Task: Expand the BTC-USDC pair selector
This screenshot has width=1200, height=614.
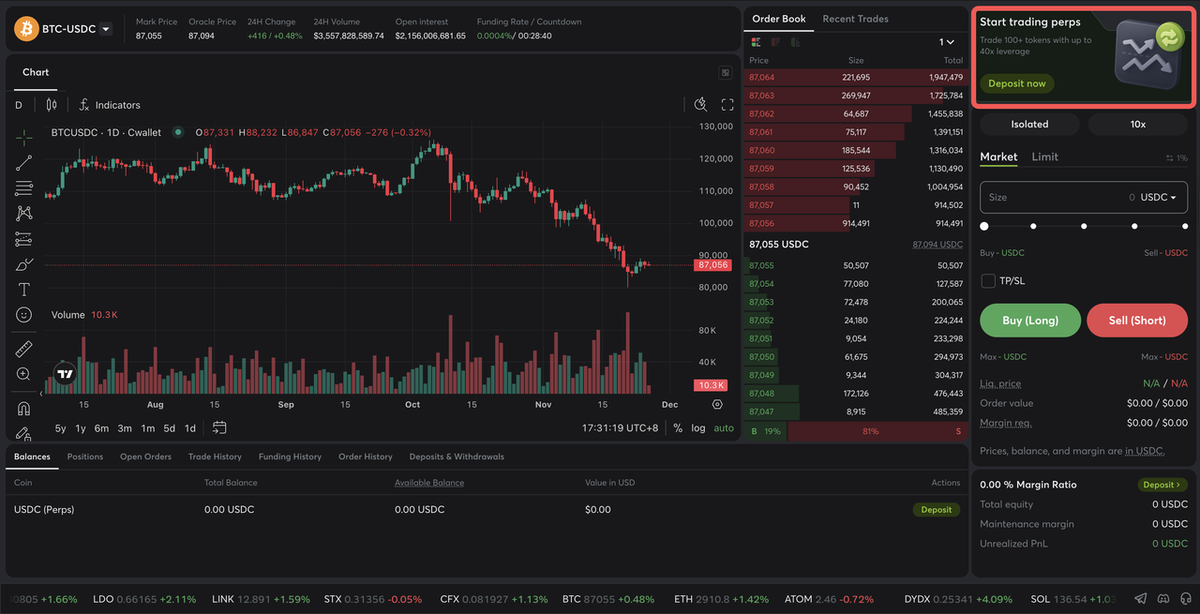Action: [x=105, y=29]
